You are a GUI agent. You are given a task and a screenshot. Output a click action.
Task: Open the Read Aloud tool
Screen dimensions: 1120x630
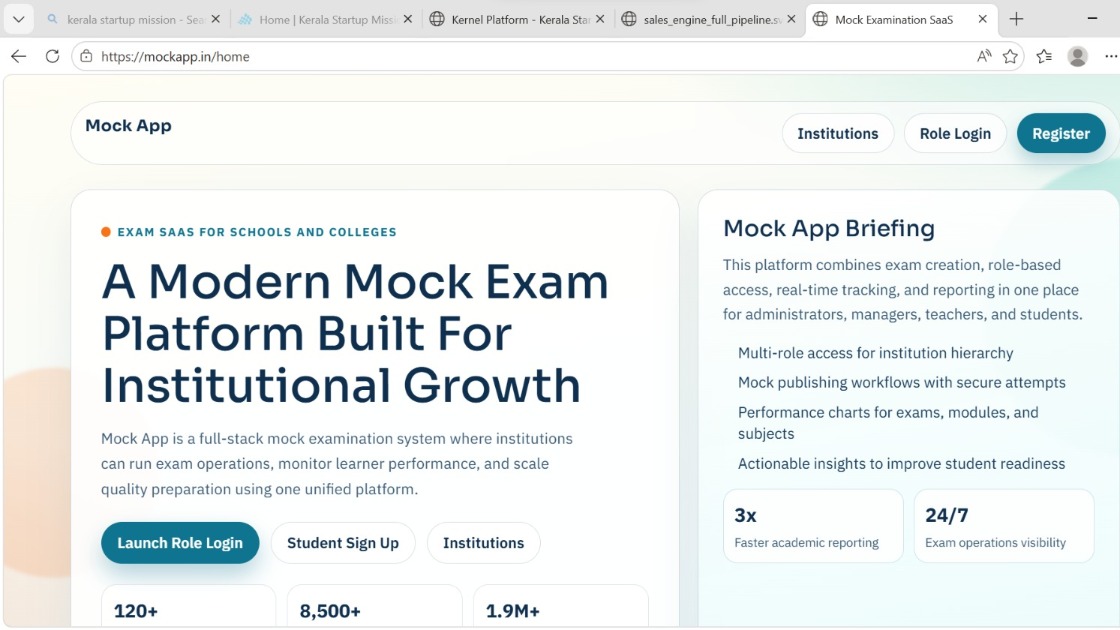tap(984, 57)
